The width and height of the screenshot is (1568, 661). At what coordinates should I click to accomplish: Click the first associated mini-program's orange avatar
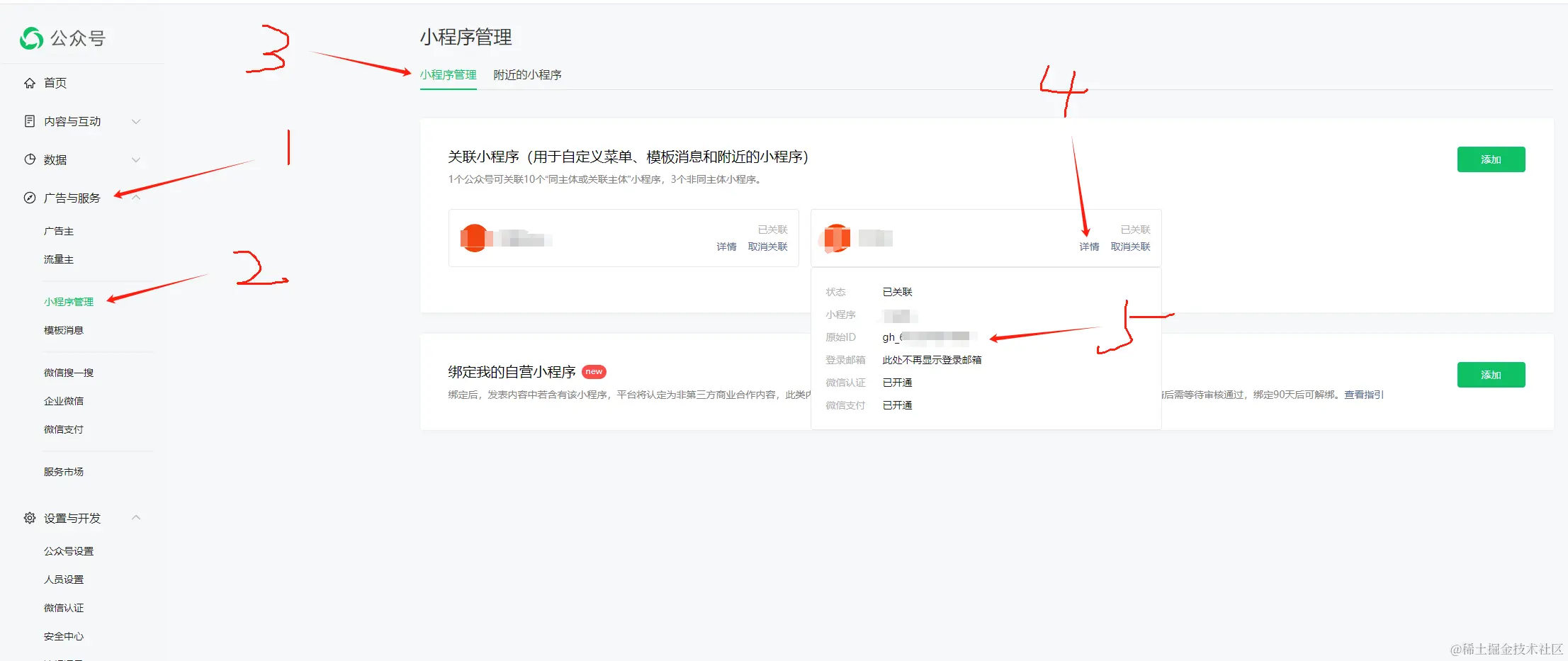click(x=474, y=238)
